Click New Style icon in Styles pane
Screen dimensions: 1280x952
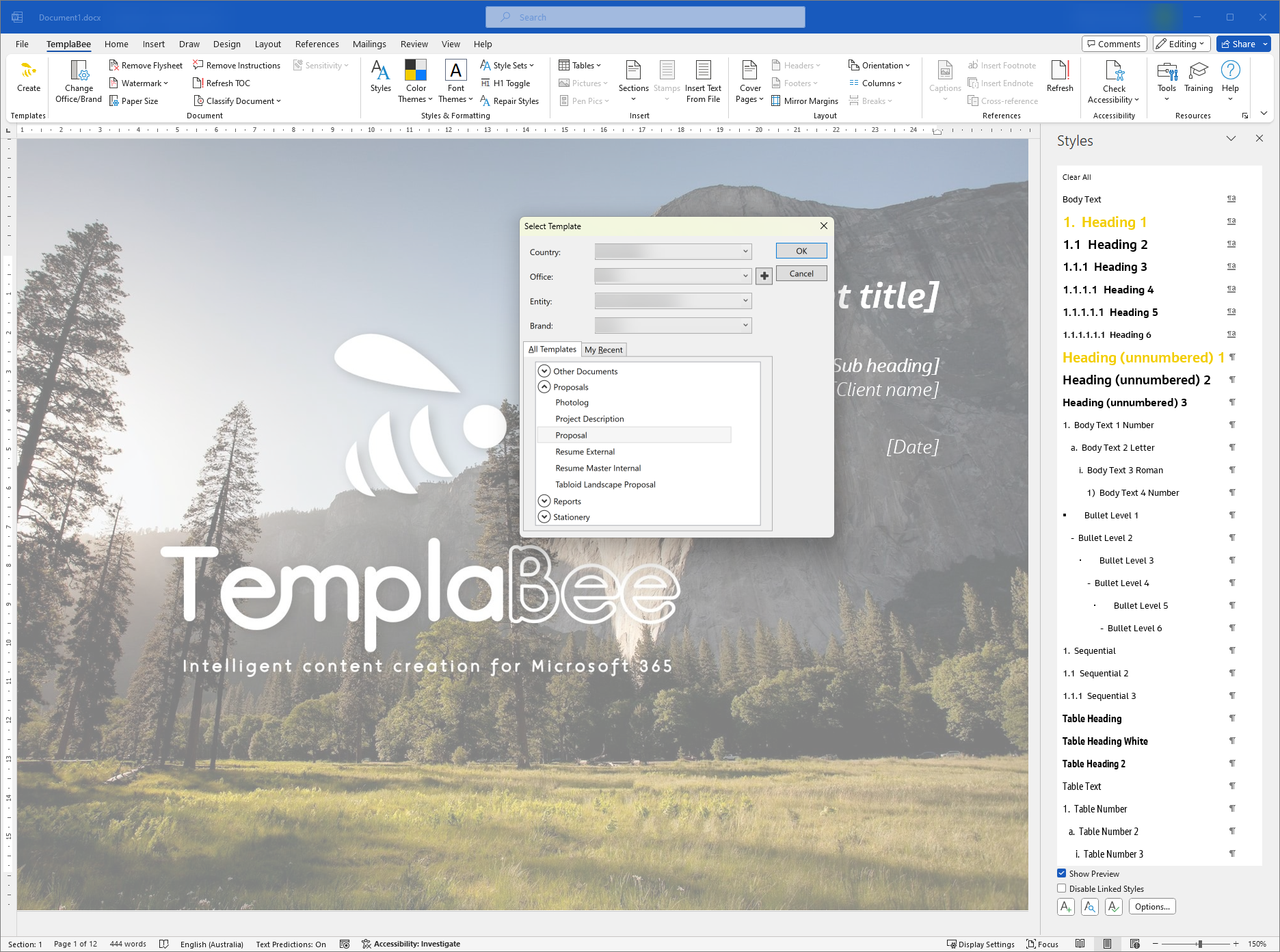point(1065,907)
